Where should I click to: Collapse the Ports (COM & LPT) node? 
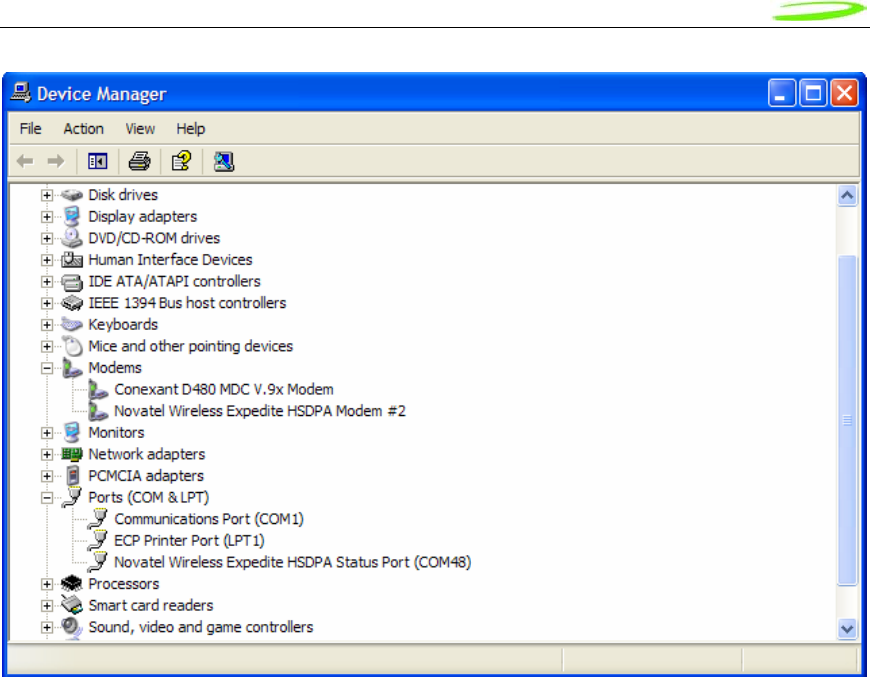tap(47, 498)
